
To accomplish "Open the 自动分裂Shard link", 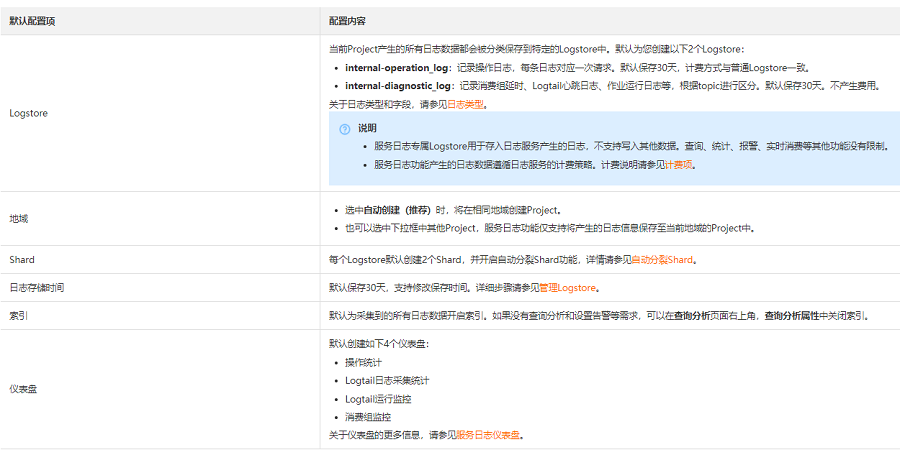I will pyautogui.click(x=662, y=259).
